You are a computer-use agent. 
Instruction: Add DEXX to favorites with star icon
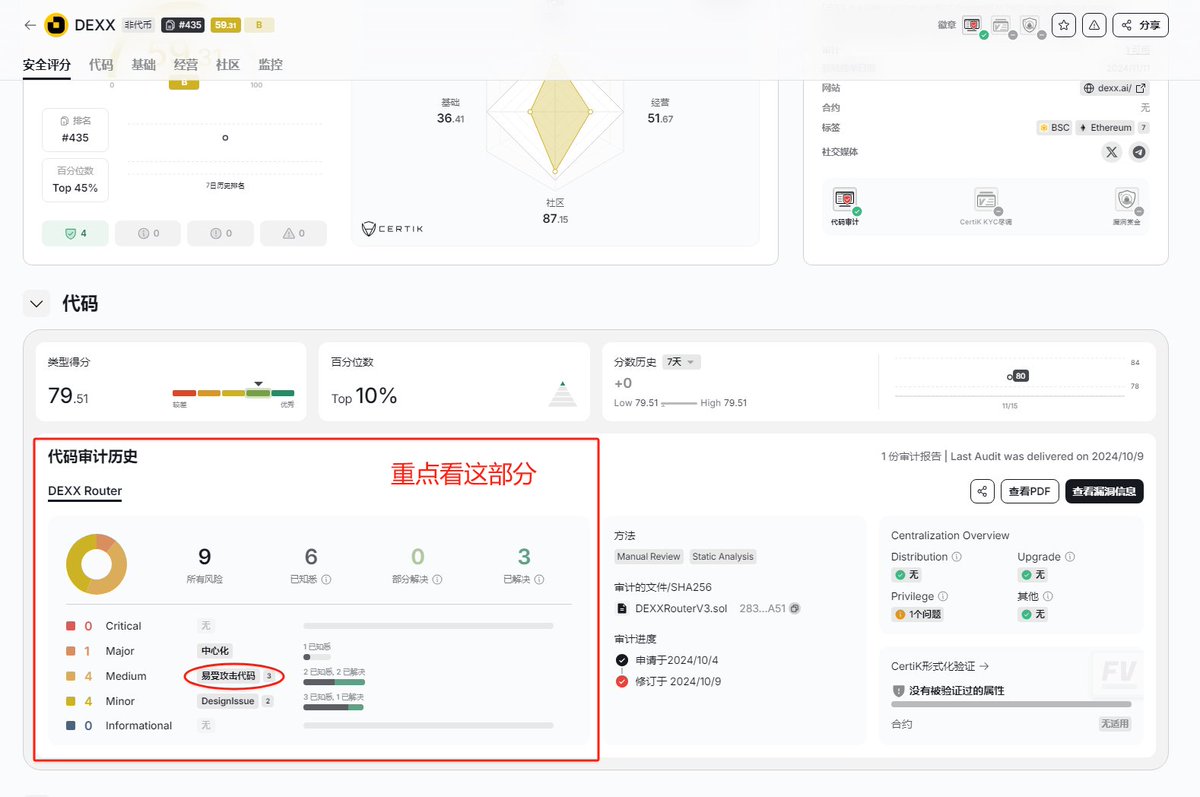pos(1064,25)
